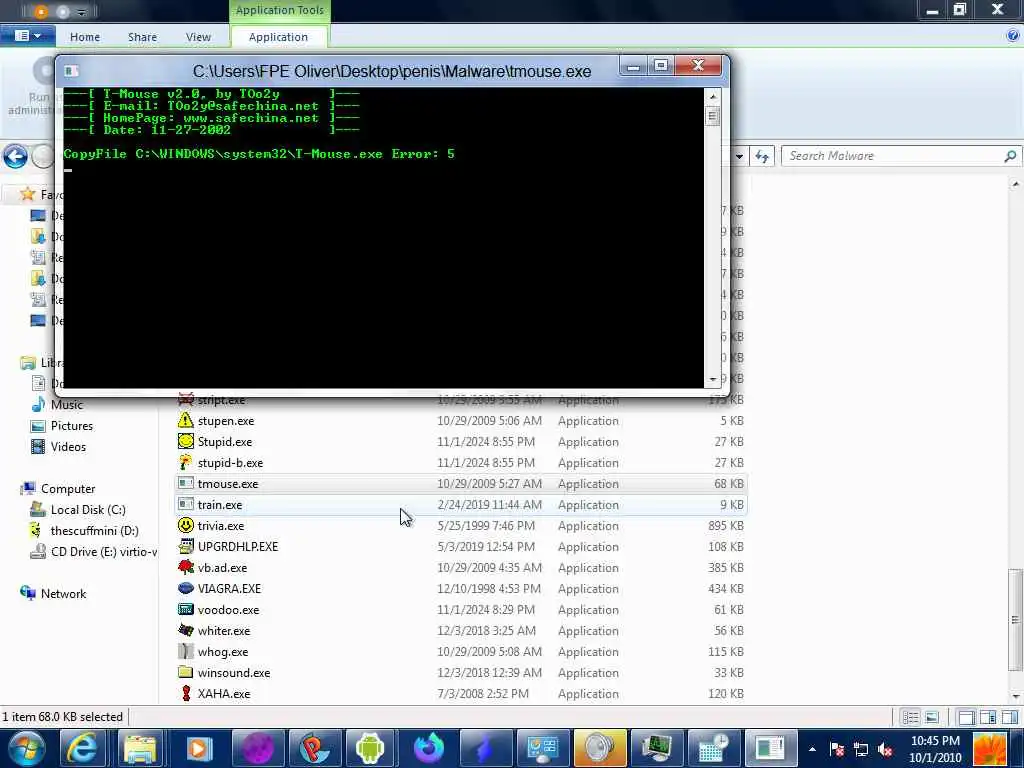Image resolution: width=1024 pixels, height=768 pixels.
Task: Open the File menu dropdown in Explorer
Action: point(27,36)
